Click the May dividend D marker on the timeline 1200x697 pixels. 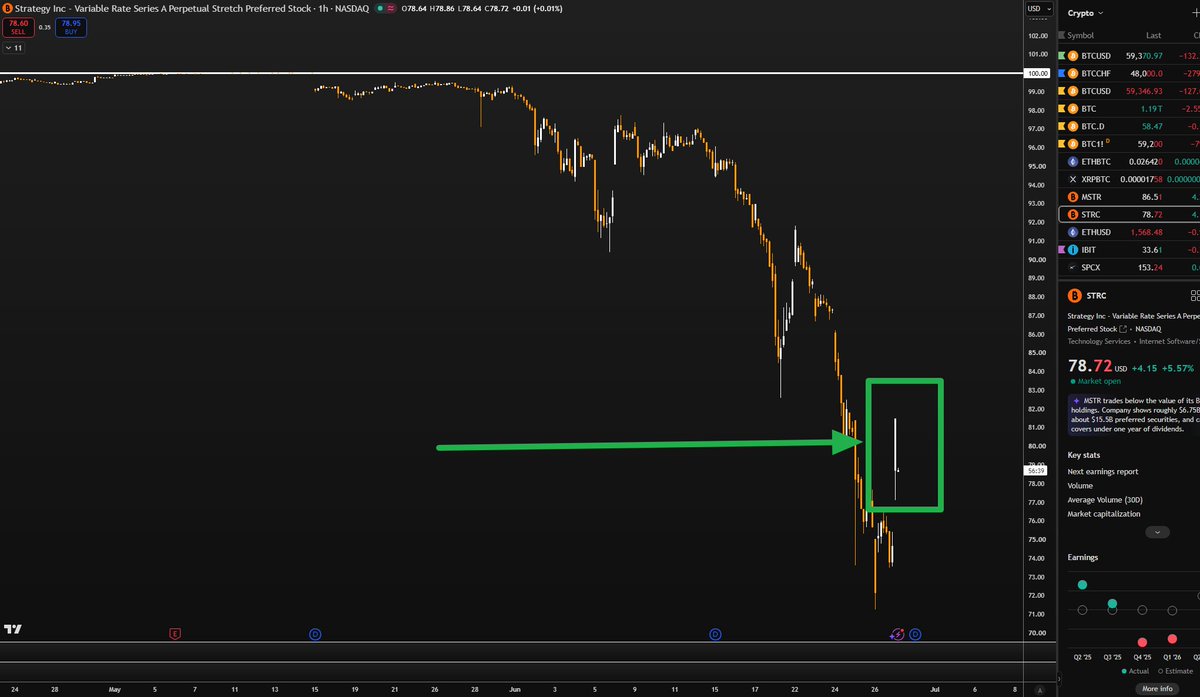pos(314,633)
